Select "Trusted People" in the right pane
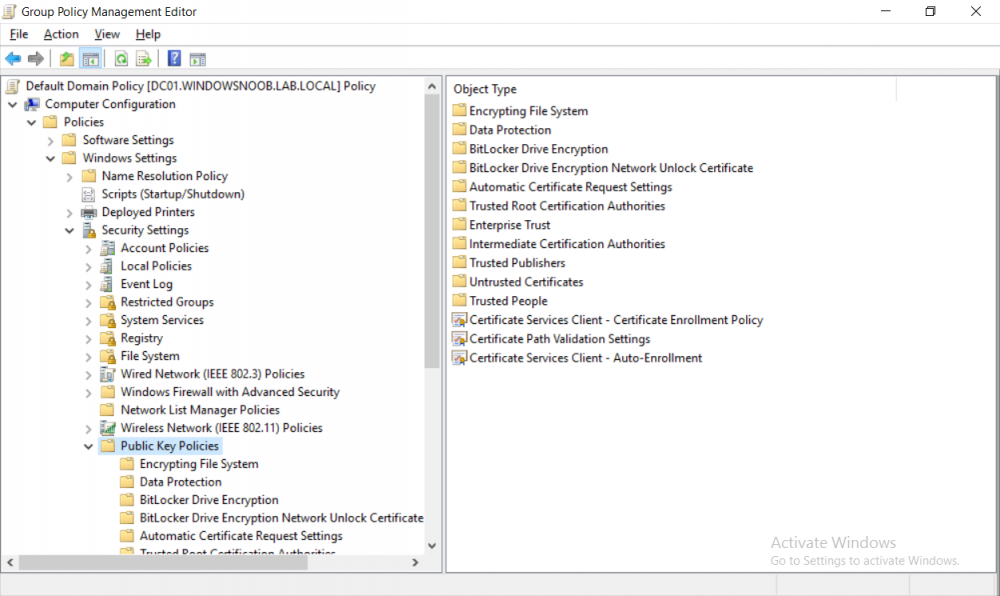The image size is (1000, 596). 508,301
